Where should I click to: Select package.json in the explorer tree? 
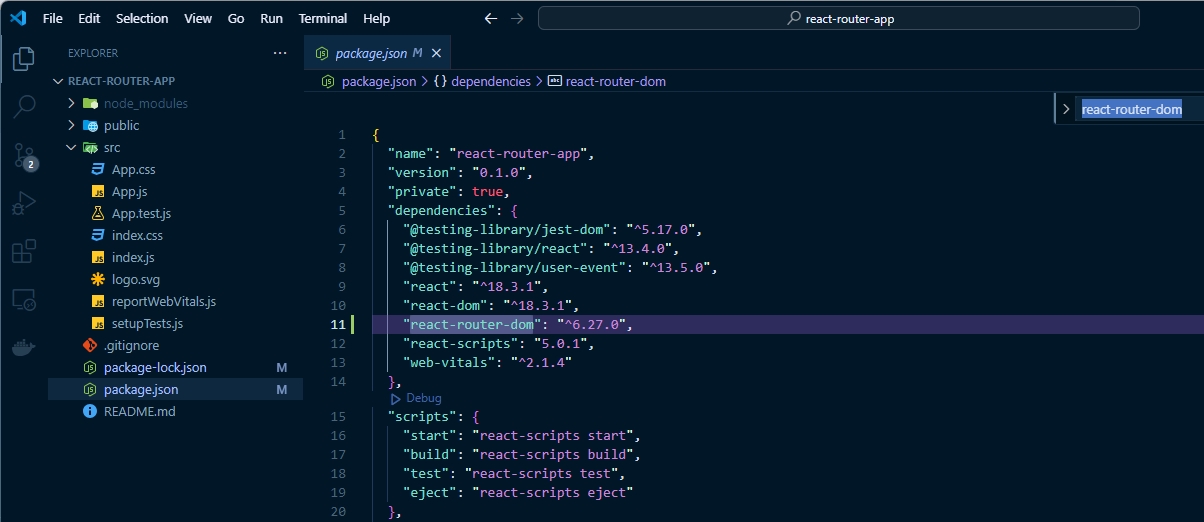pyautogui.click(x=175, y=389)
